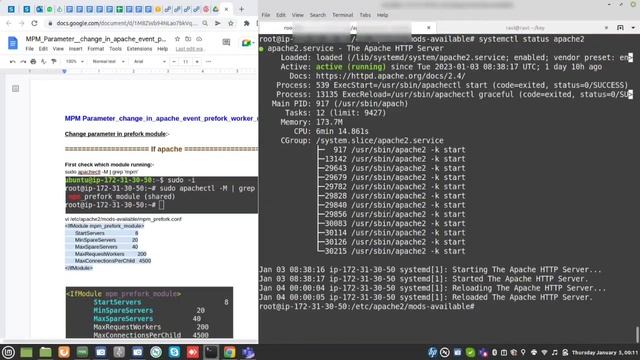Open the terminal window's Search menu

(x=318, y=15)
